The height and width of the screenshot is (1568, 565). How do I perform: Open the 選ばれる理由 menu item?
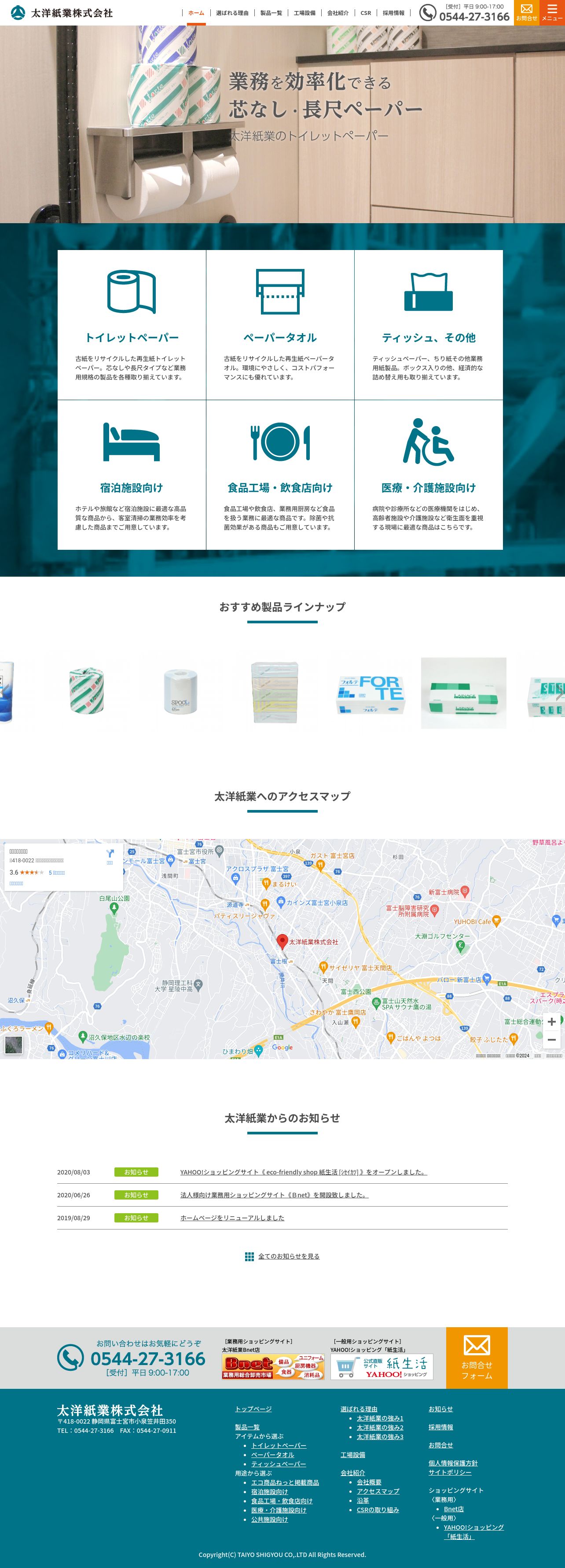click(x=232, y=13)
